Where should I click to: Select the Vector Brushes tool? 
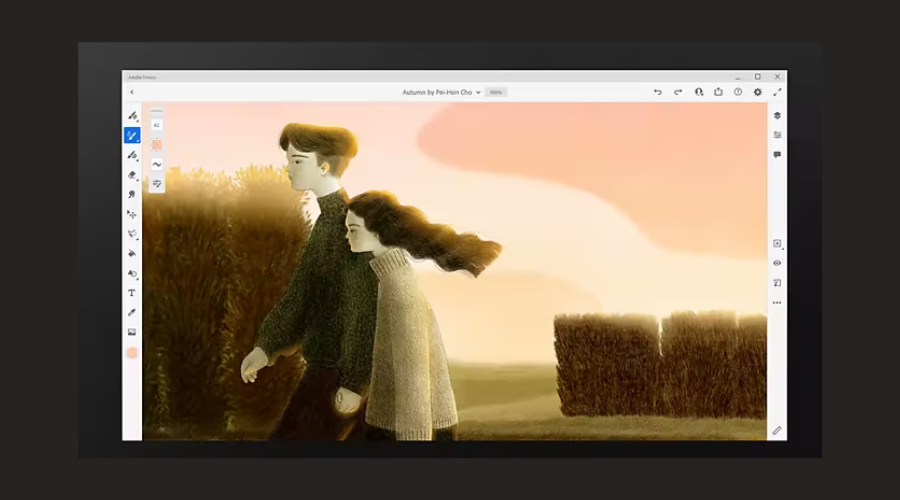(133, 155)
